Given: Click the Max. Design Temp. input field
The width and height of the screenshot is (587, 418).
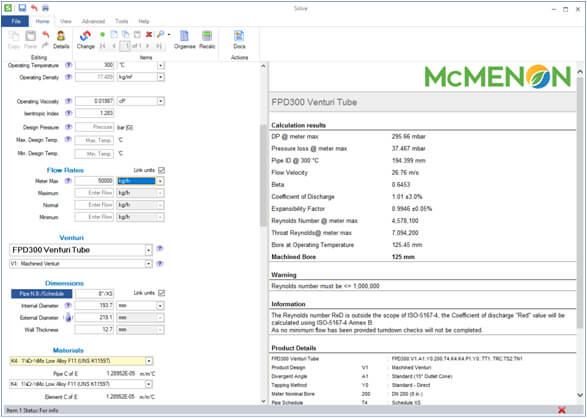Looking at the screenshot, I should [x=94, y=140].
